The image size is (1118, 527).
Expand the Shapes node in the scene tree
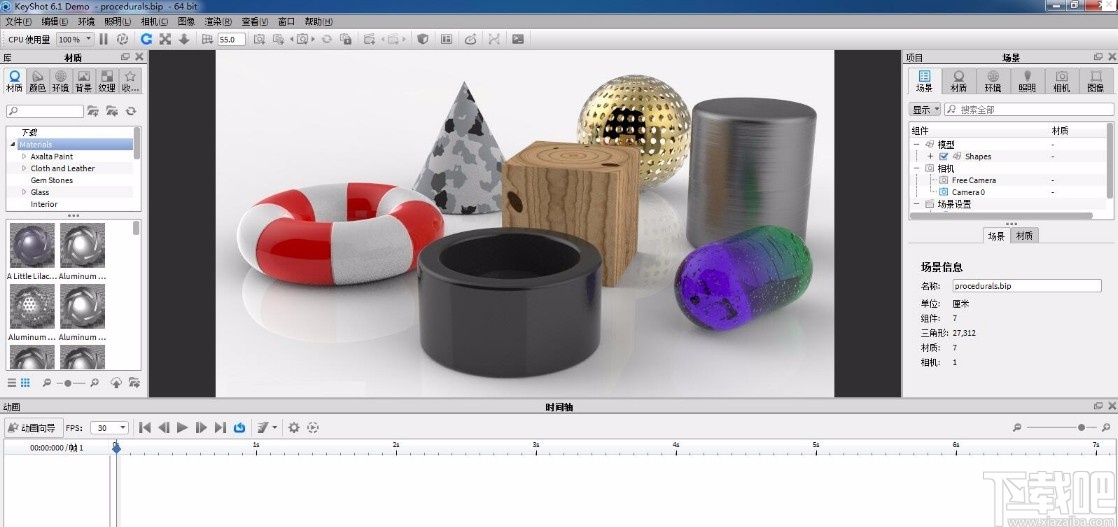tap(930, 157)
